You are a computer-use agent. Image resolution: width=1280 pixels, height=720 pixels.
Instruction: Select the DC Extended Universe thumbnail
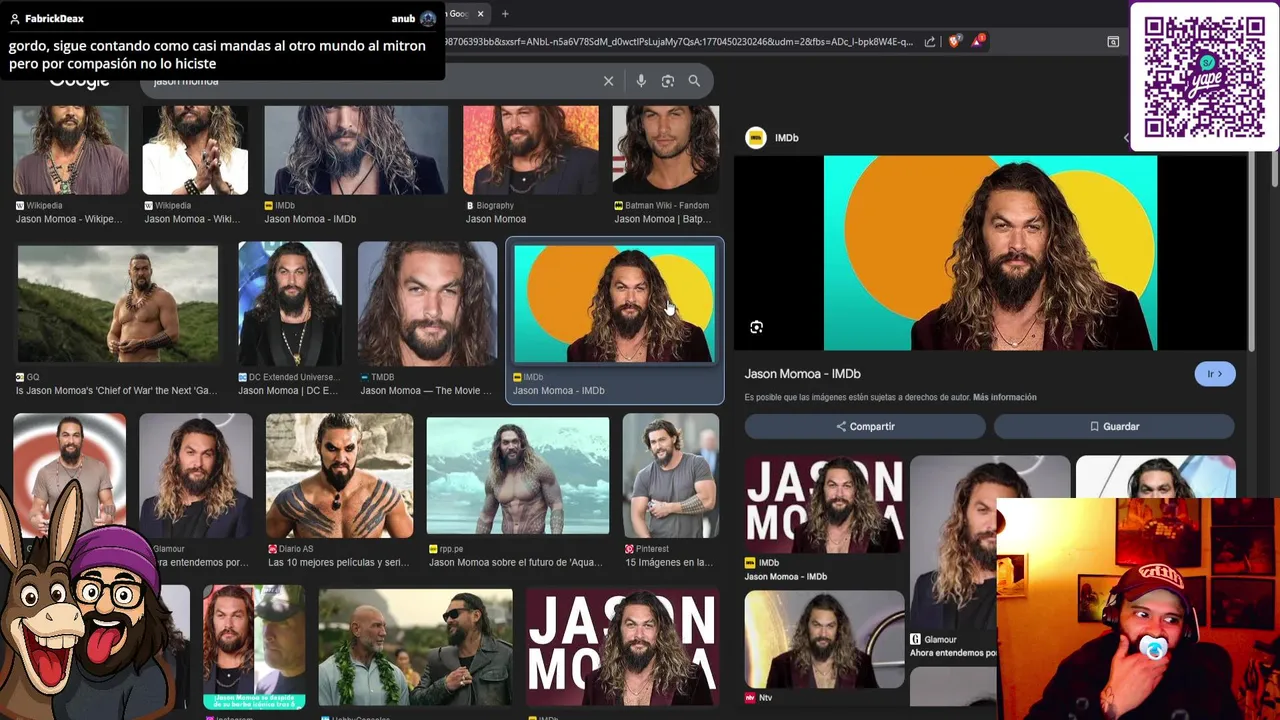(290, 304)
